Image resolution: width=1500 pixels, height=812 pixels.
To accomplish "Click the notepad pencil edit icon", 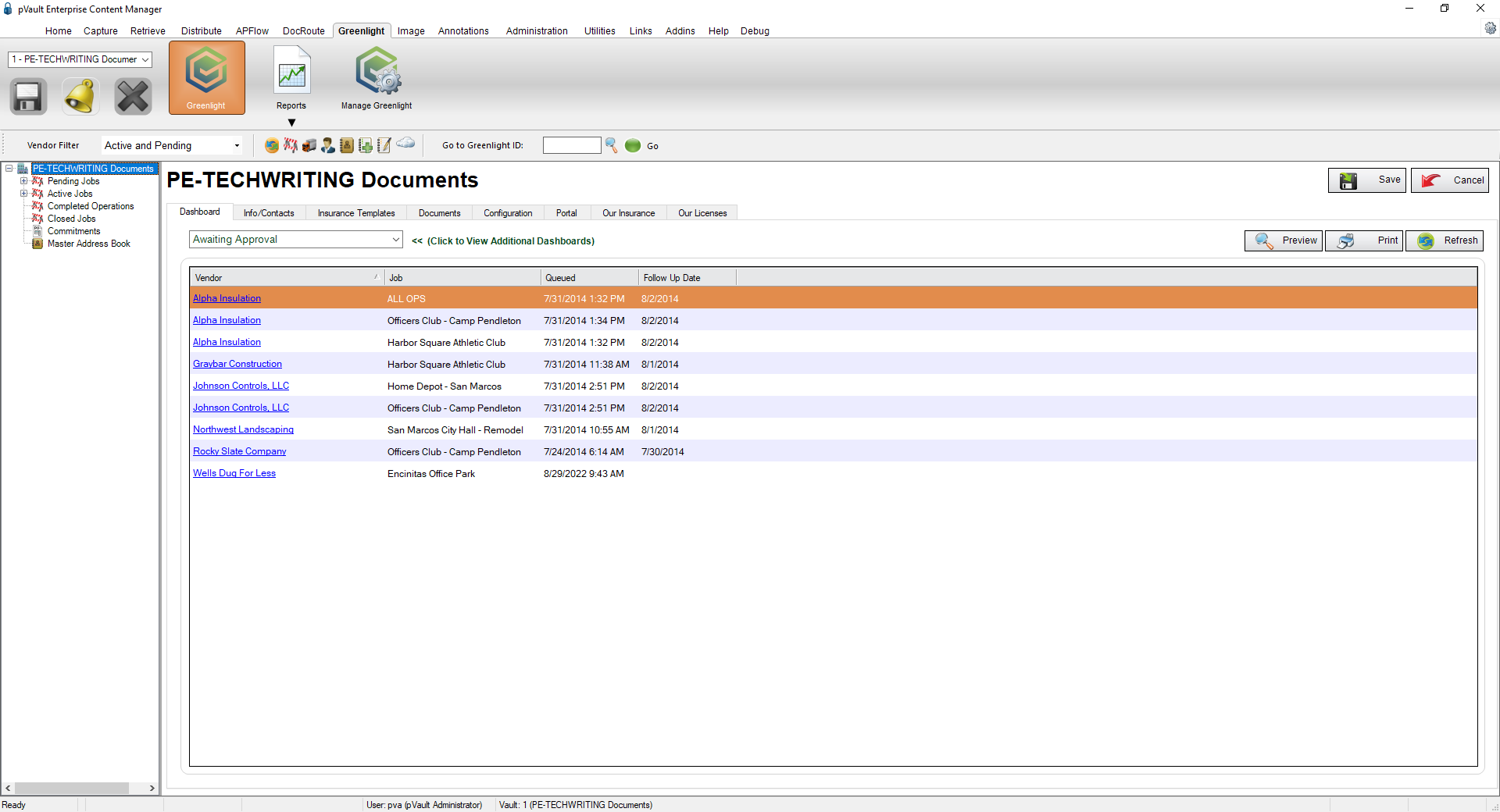I will pyautogui.click(x=384, y=145).
